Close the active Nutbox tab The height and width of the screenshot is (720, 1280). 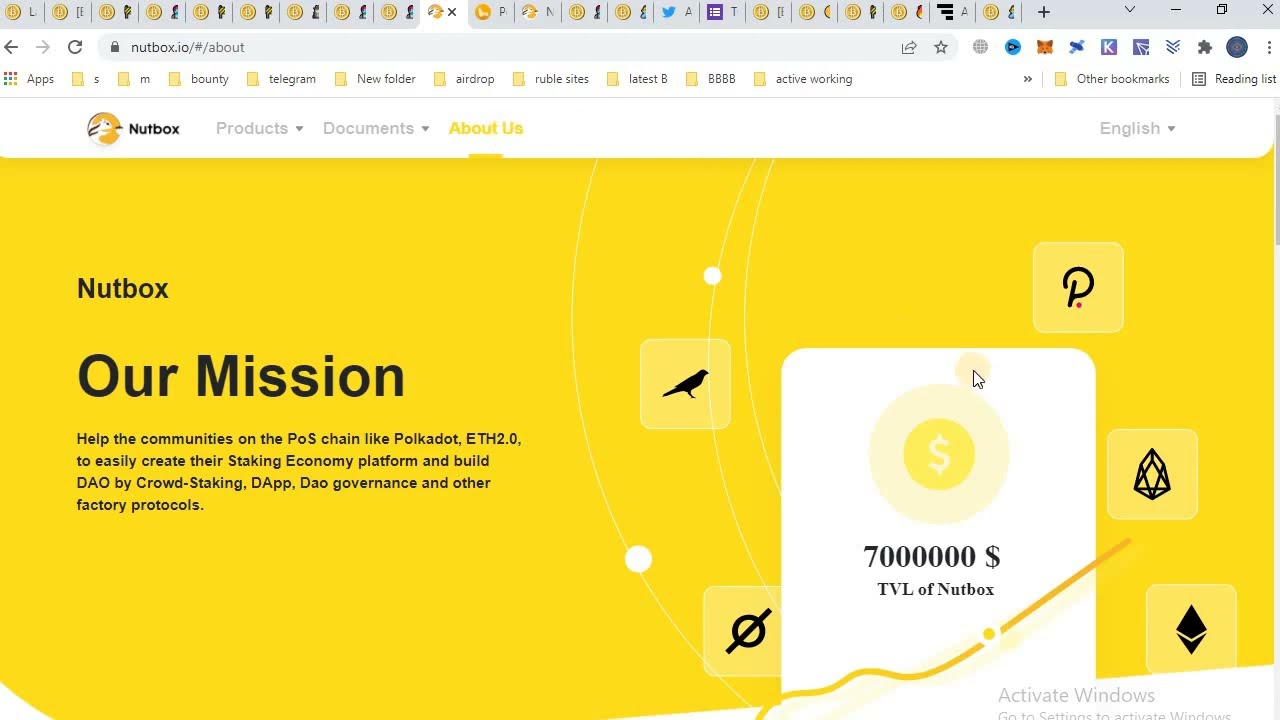click(452, 12)
